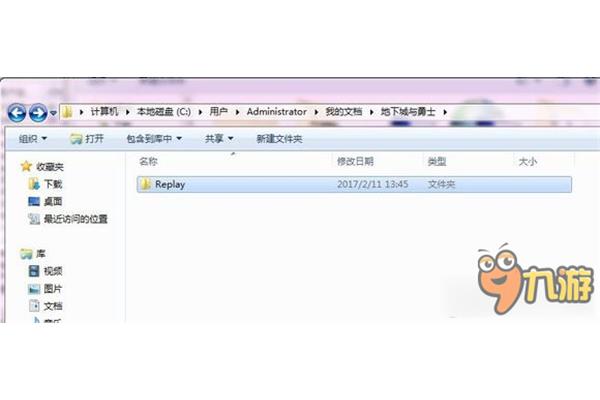Expand the arrow after 用户 in path
This screenshot has width=600, height=400.
(237, 112)
